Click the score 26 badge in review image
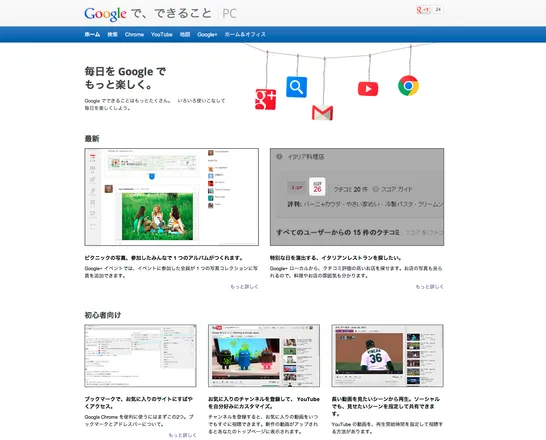The image size is (546, 440). click(317, 187)
